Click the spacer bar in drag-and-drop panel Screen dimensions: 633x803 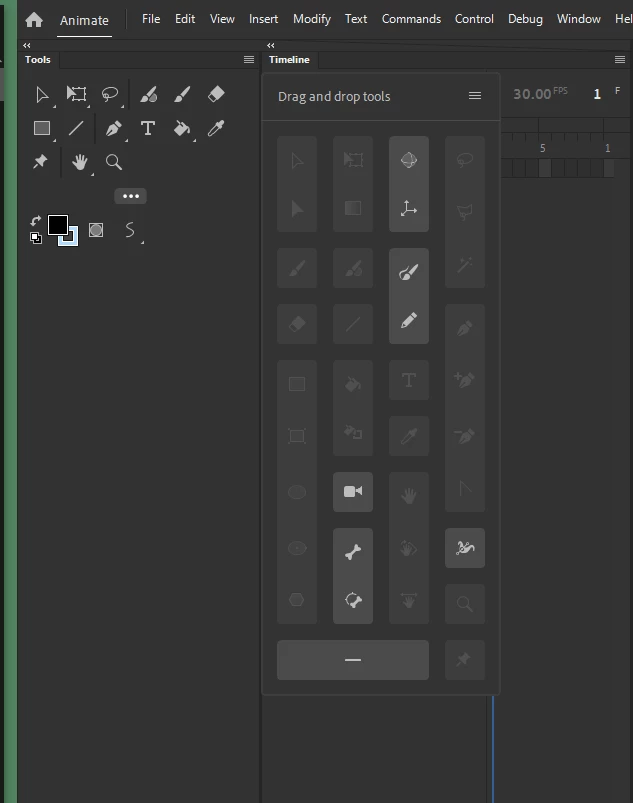(x=353, y=660)
